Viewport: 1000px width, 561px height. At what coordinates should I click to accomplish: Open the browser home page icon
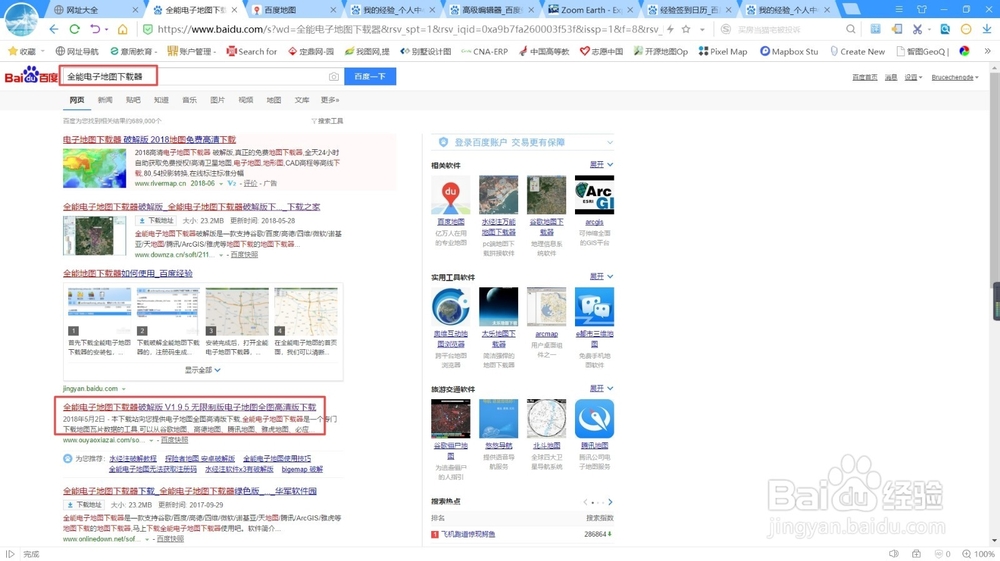[122, 29]
